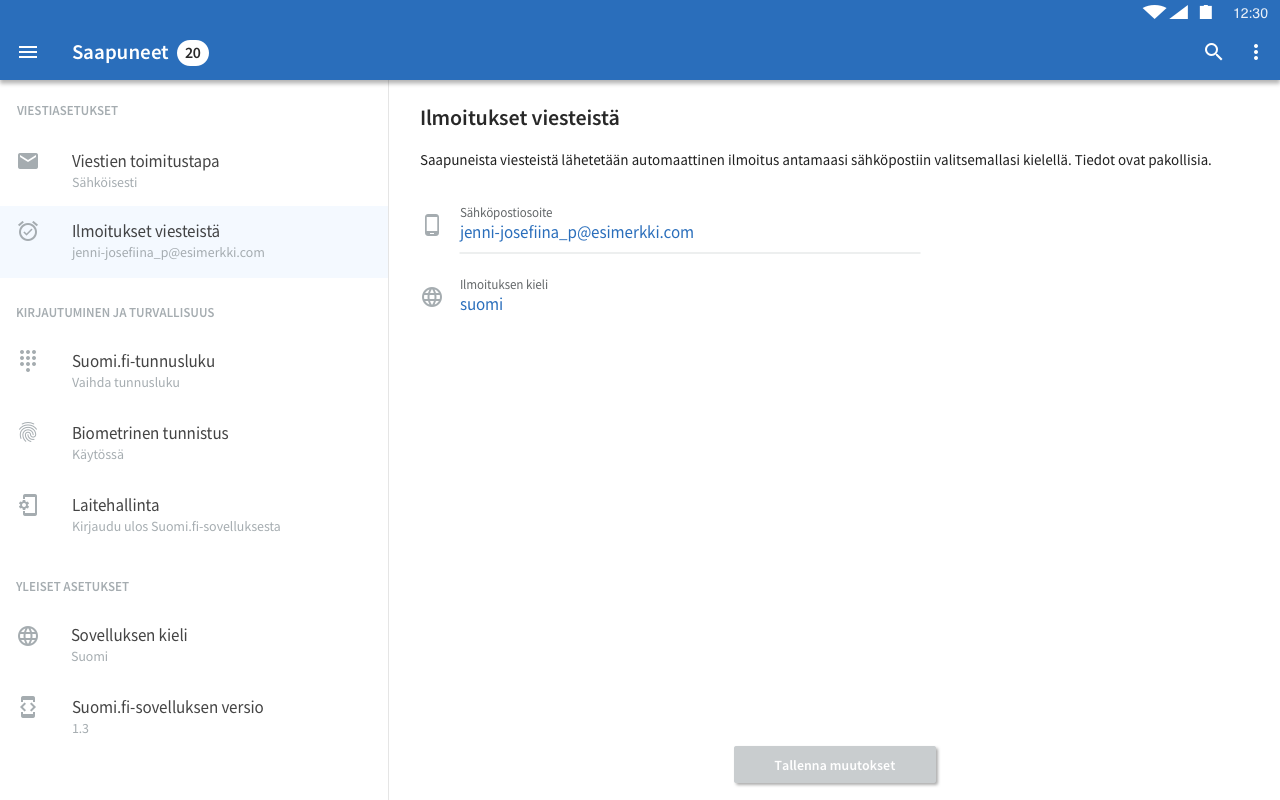Click the app version code icon
The width and height of the screenshot is (1280, 800).
pyautogui.click(x=28, y=707)
